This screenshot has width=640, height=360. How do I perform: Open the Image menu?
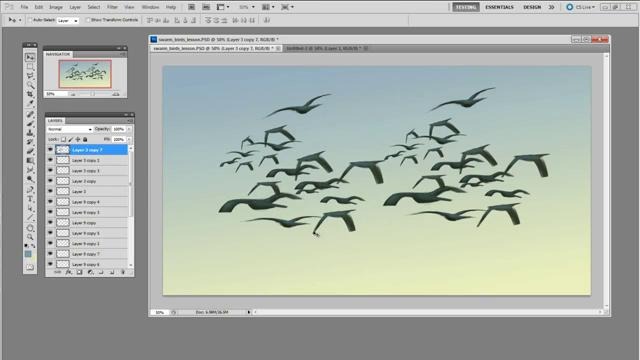point(56,7)
